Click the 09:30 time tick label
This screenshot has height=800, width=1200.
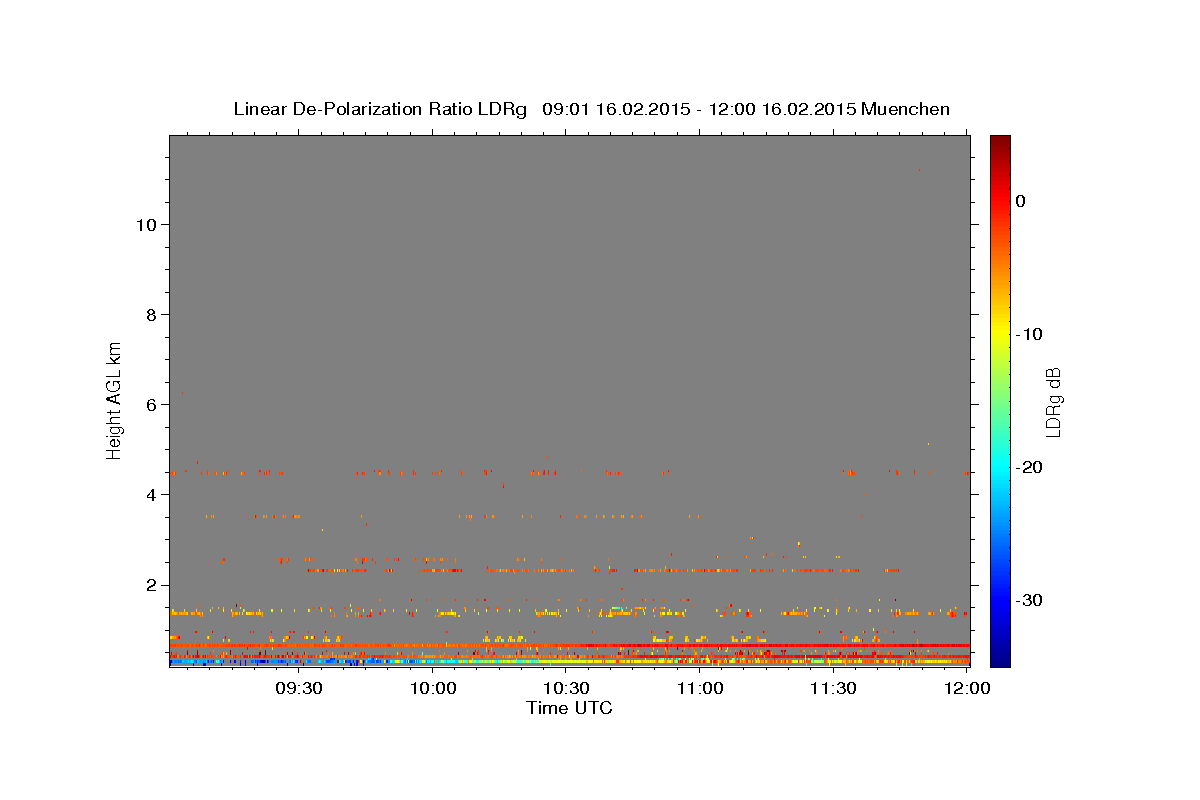[298, 689]
